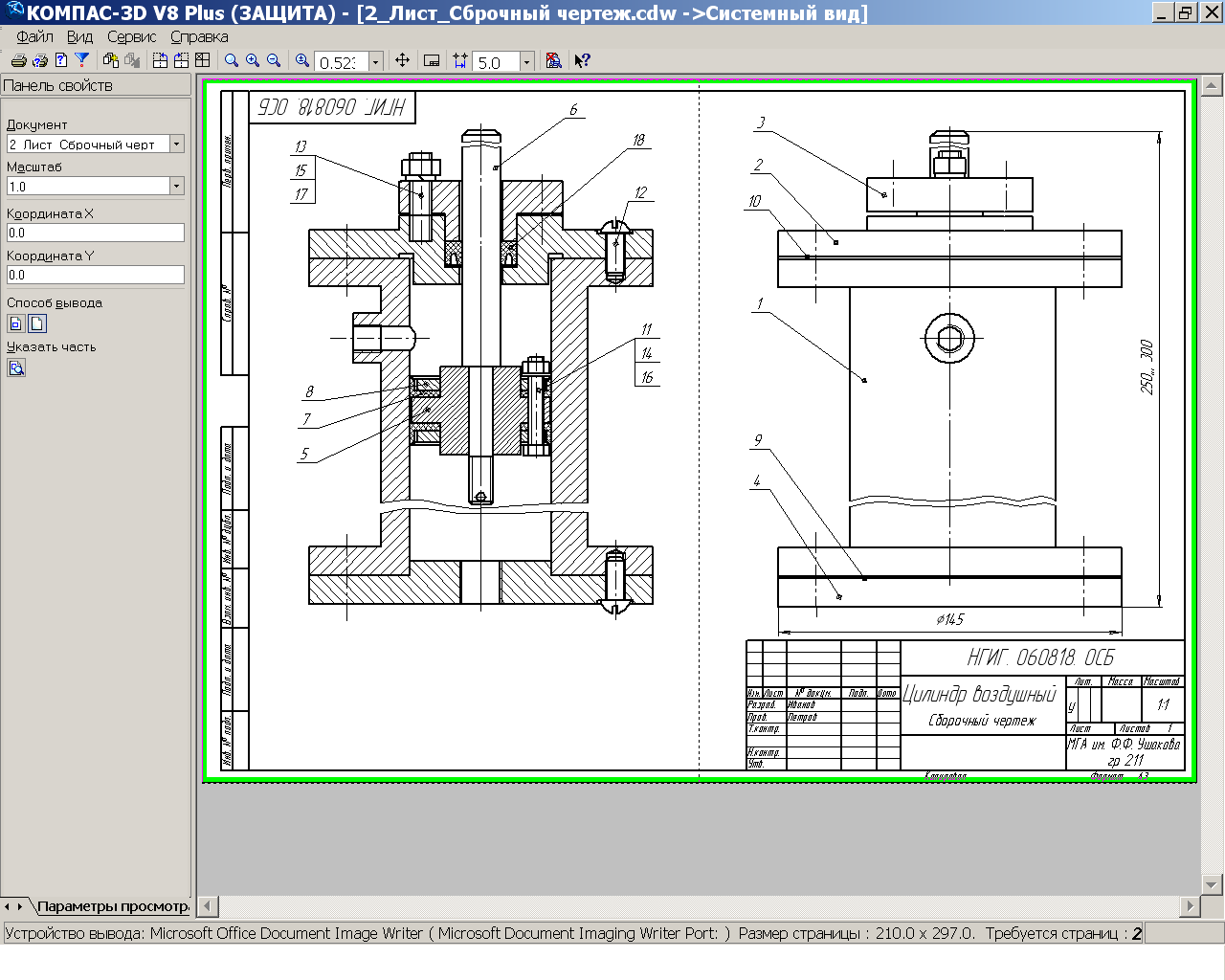Open the Масштаб dropdown list
1225x980 pixels.
click(x=176, y=186)
